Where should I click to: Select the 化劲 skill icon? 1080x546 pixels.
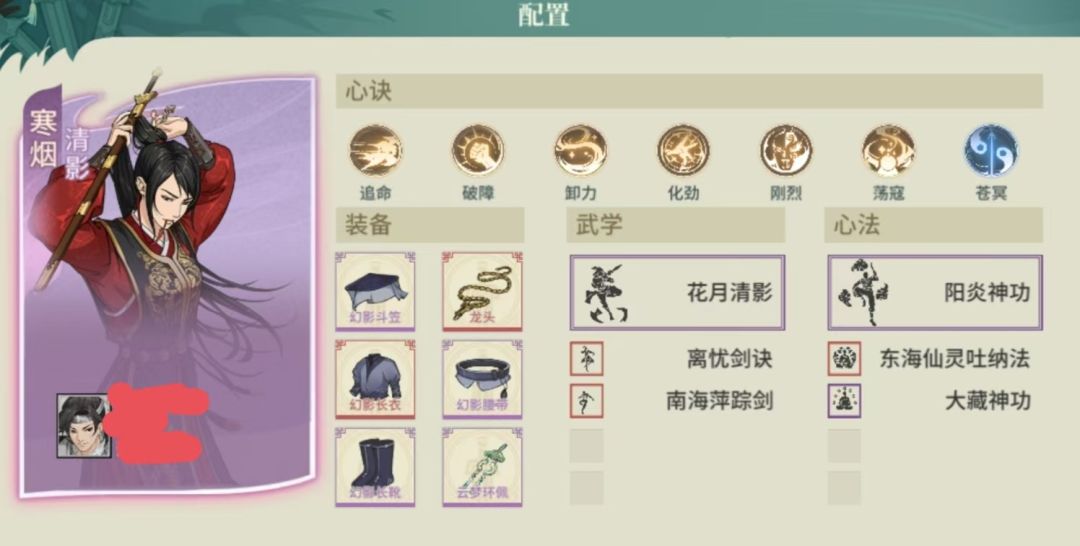point(683,150)
